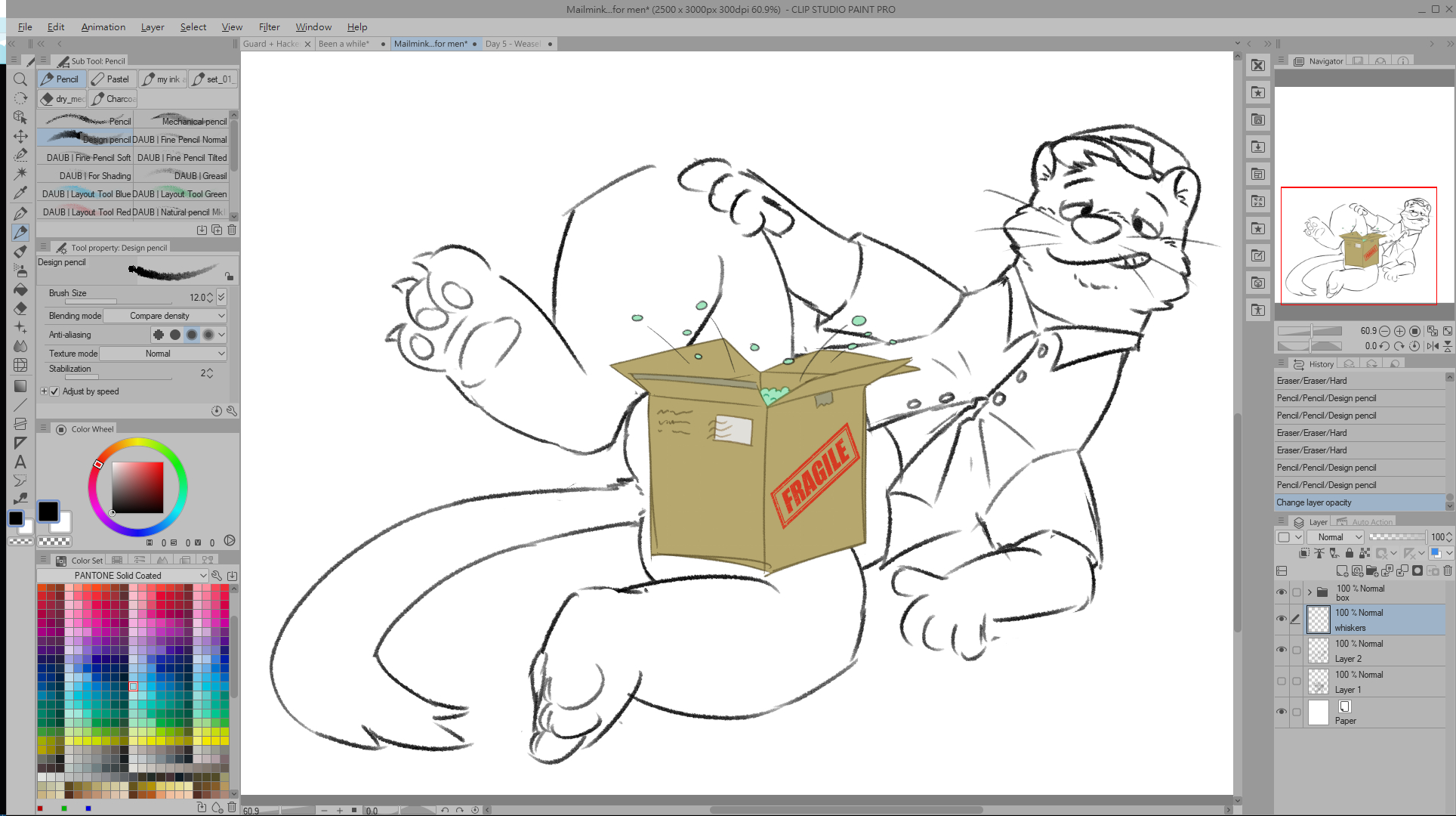Image resolution: width=1456 pixels, height=816 pixels.
Task: Select the Eyedropper tool
Action: coord(20,193)
